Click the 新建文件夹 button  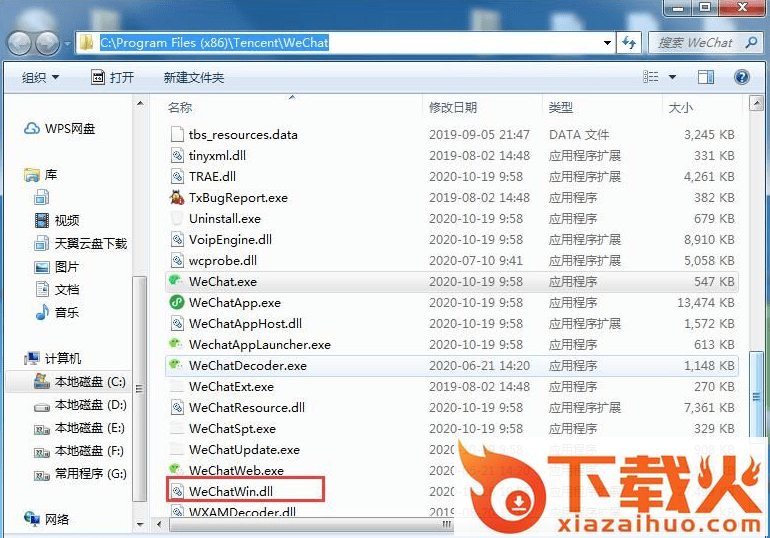click(x=194, y=77)
